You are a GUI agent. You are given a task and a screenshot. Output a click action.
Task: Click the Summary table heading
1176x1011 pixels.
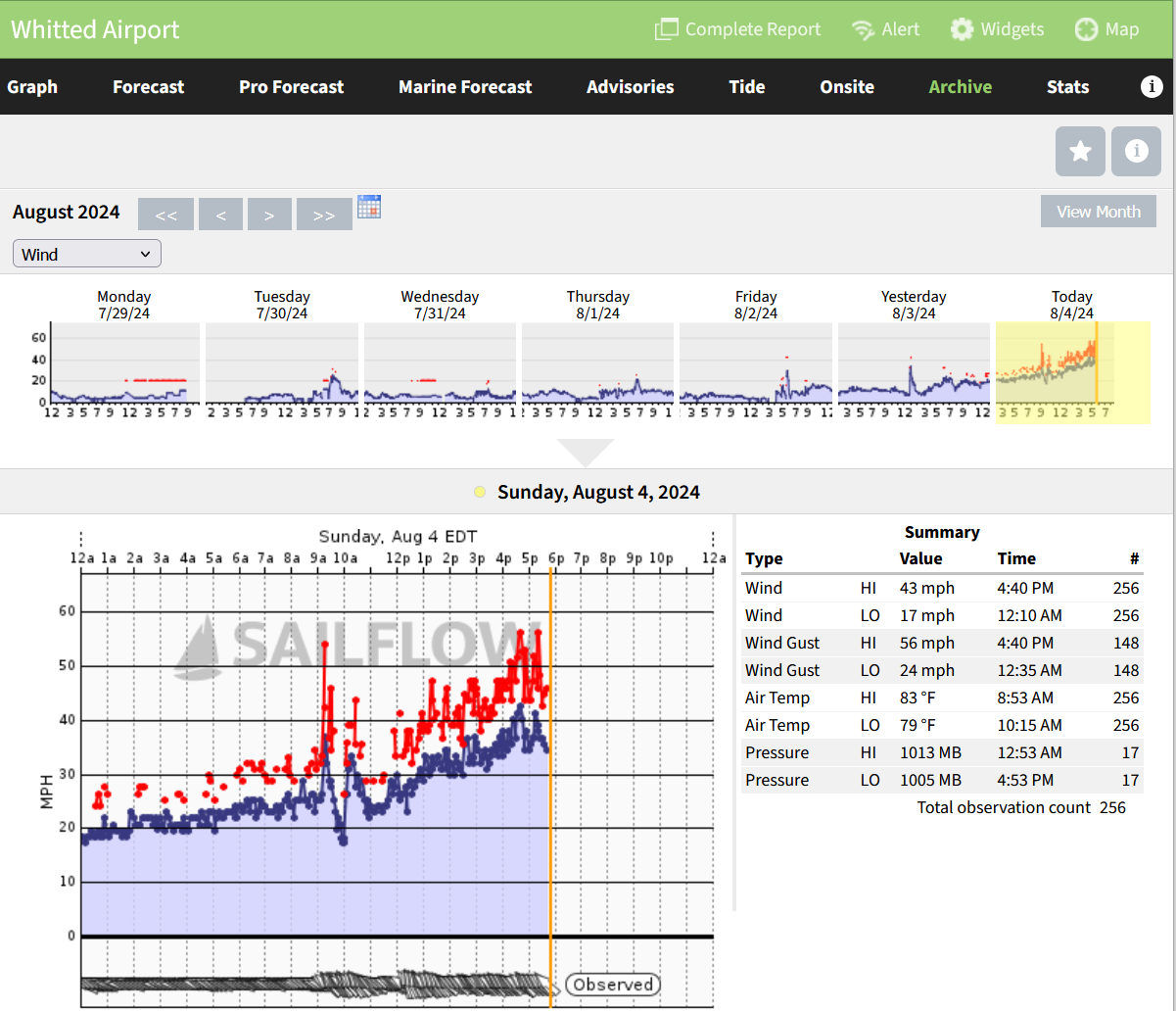(942, 532)
